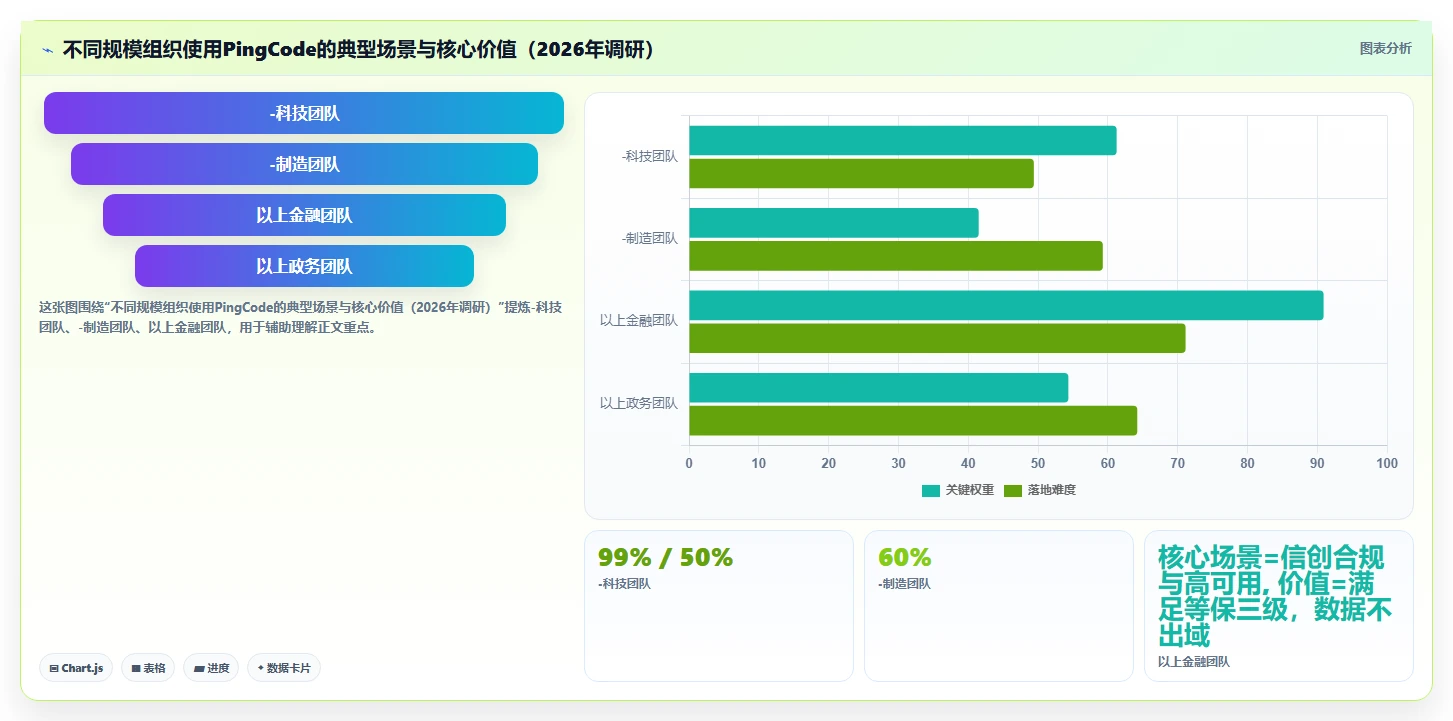This screenshot has width=1453, height=721.
Task: Click the -制造团队 y-axis label
Action: [x=649, y=238]
